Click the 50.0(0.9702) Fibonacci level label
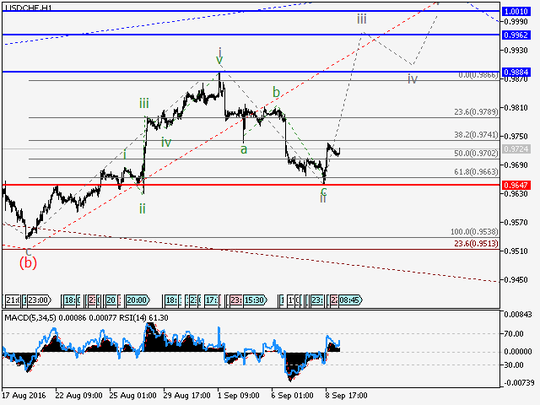Screen dimensions: 540x405 point(476,153)
